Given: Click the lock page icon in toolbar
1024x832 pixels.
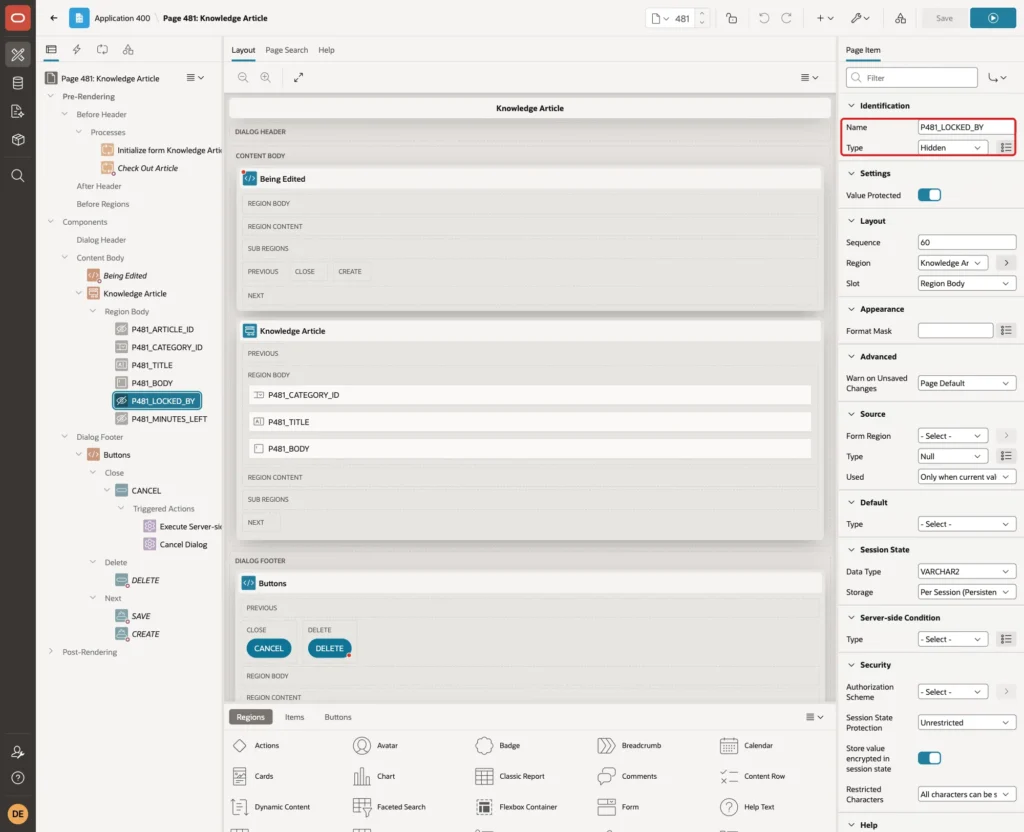Looking at the screenshot, I should (x=731, y=18).
